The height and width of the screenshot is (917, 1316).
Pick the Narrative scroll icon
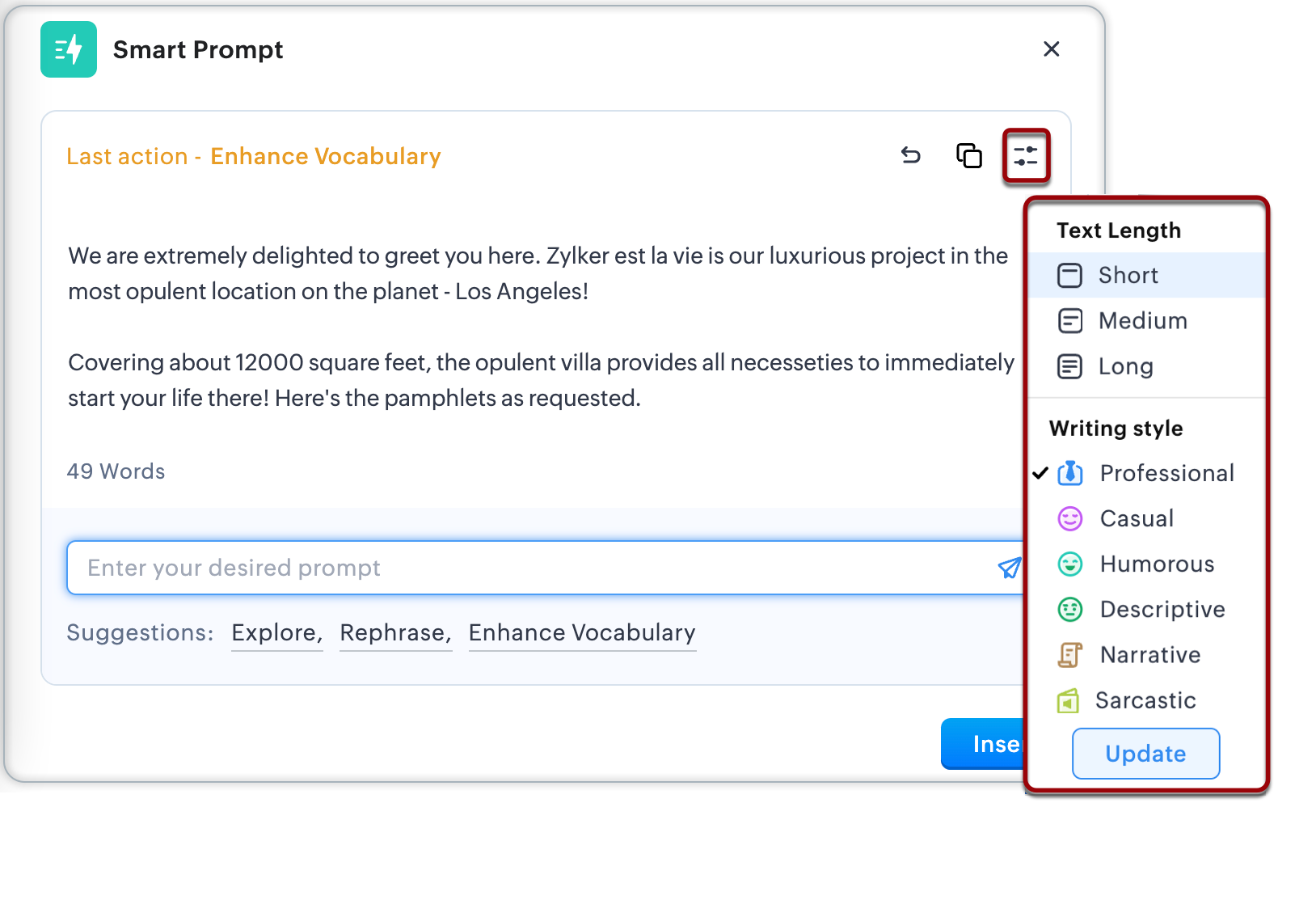(x=1069, y=655)
